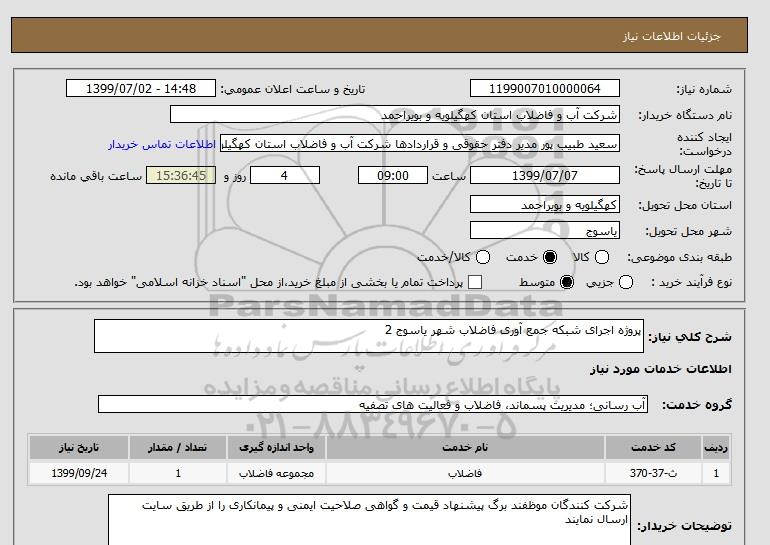Choose the متوسط purchase type radio
The height and width of the screenshot is (545, 770).
(x=567, y=282)
